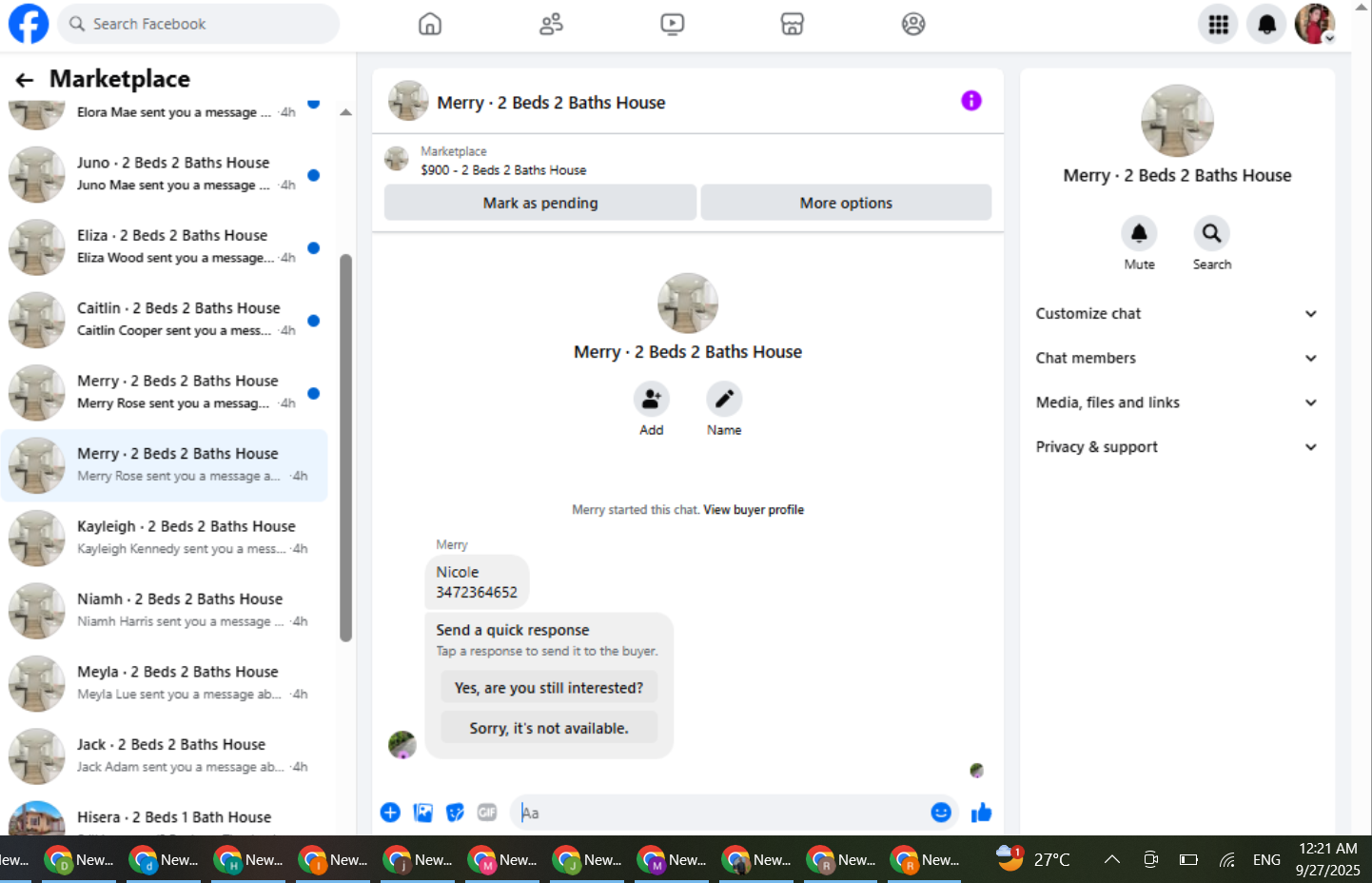Viewport: 1372px width, 883px height.
Task: Add people to the chat
Action: coord(652,399)
